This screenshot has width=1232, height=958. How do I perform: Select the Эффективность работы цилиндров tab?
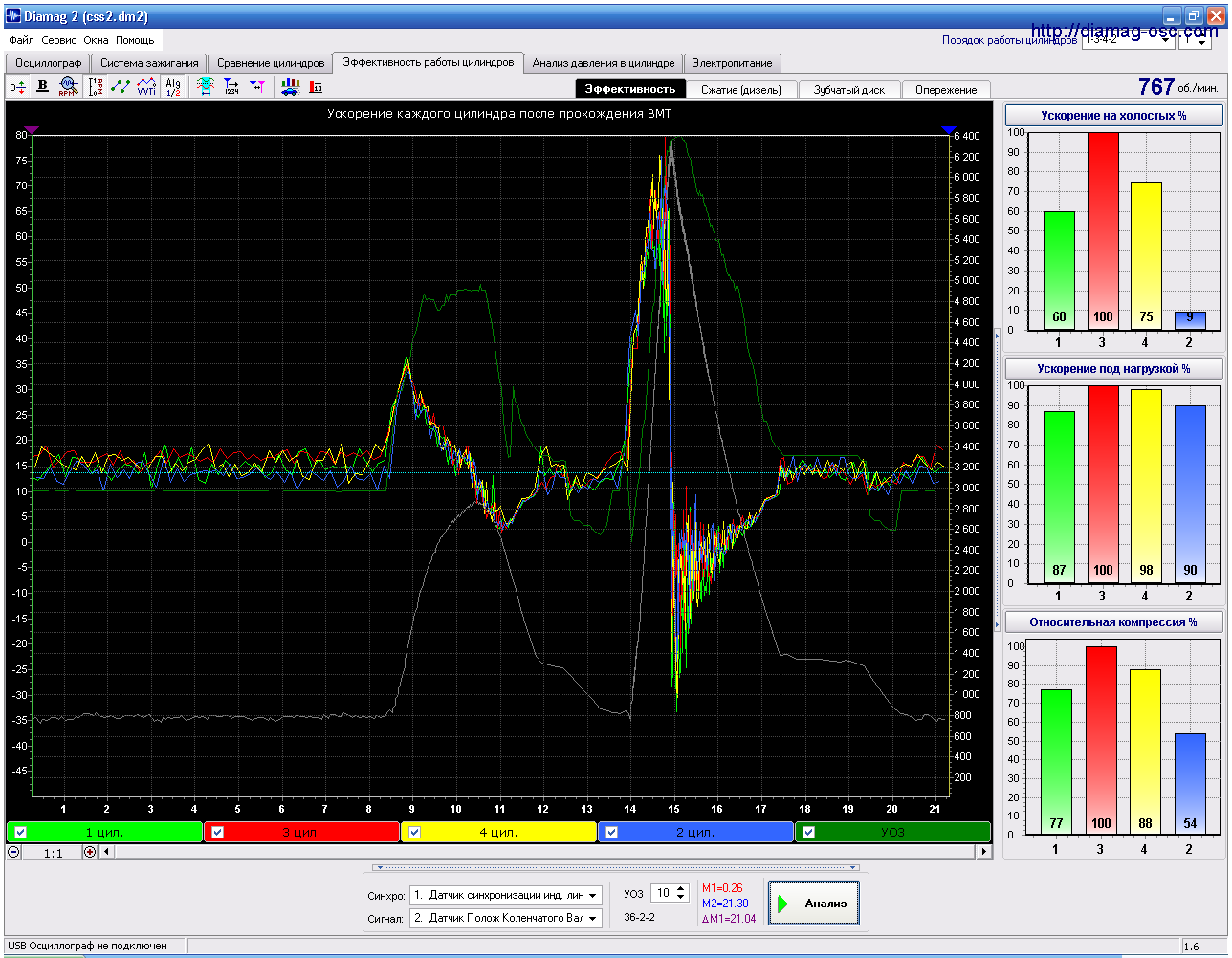coord(428,62)
